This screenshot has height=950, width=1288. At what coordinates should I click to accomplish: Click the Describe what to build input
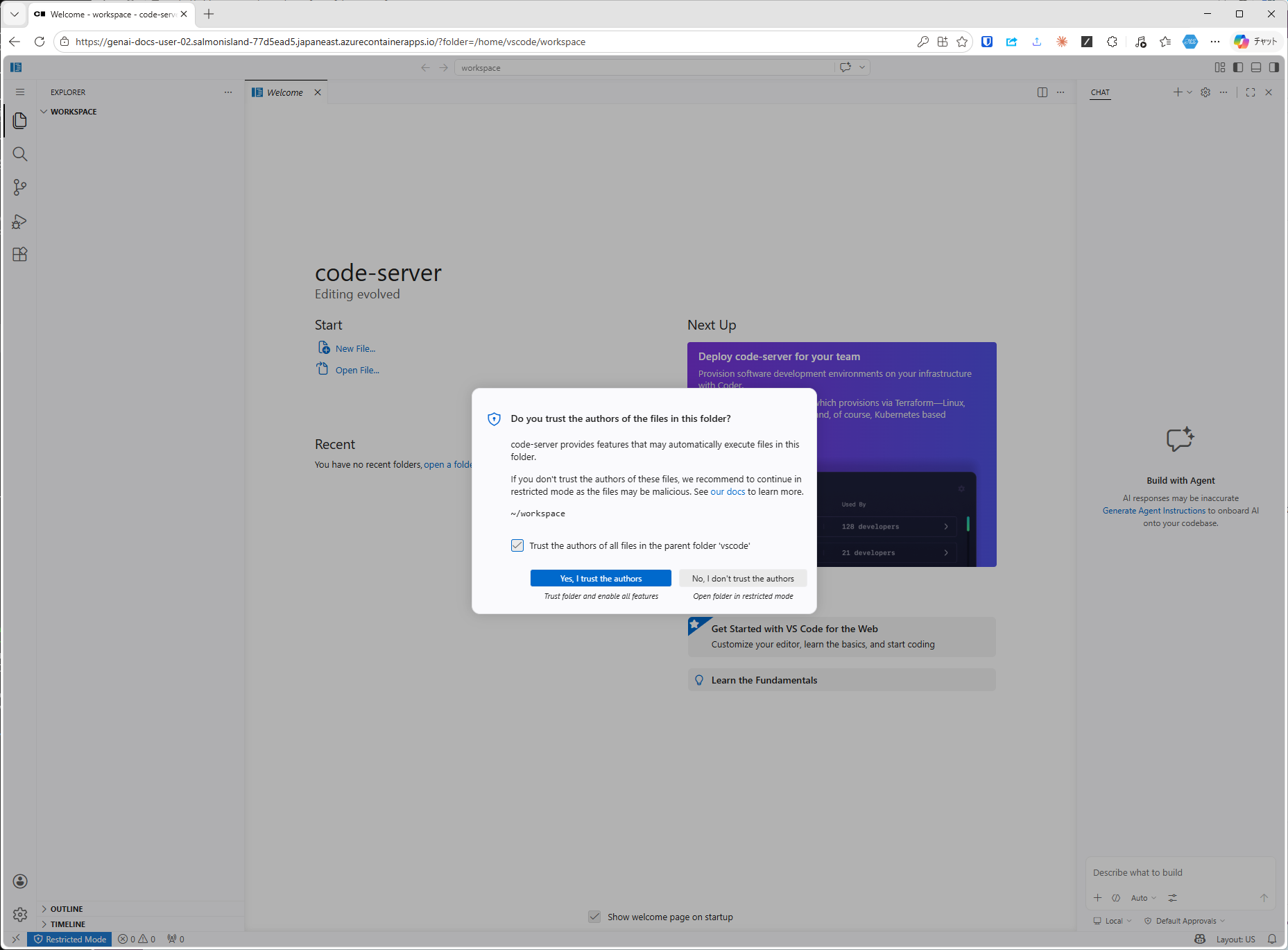1179,872
